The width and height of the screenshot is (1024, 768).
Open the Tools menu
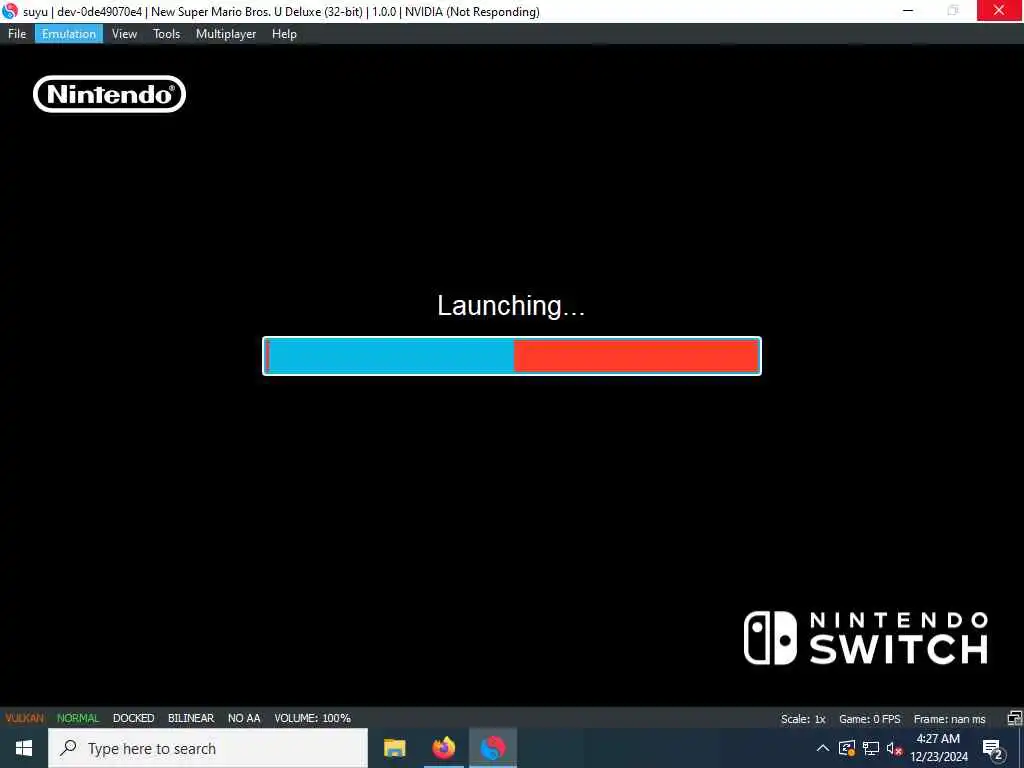[x=167, y=34]
